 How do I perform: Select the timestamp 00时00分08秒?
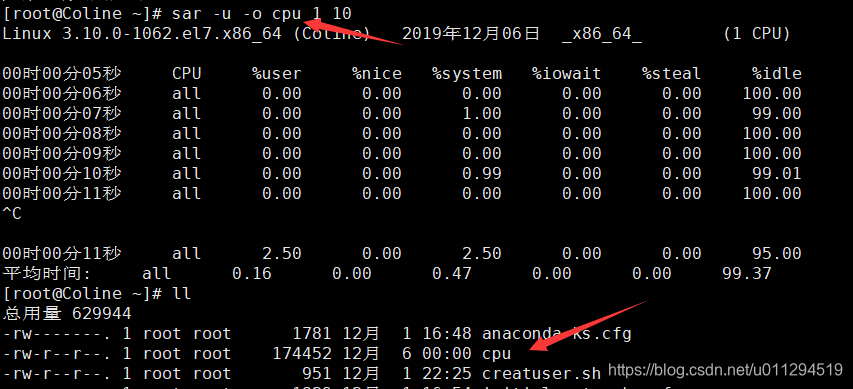pos(62,133)
